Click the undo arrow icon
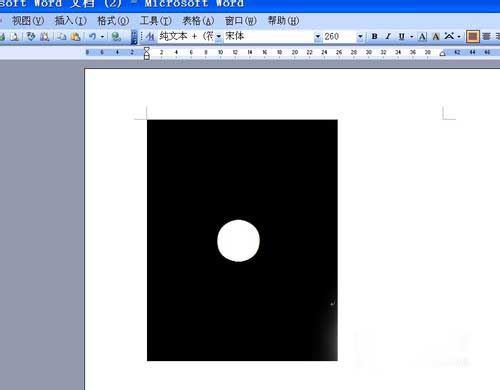 [92, 37]
